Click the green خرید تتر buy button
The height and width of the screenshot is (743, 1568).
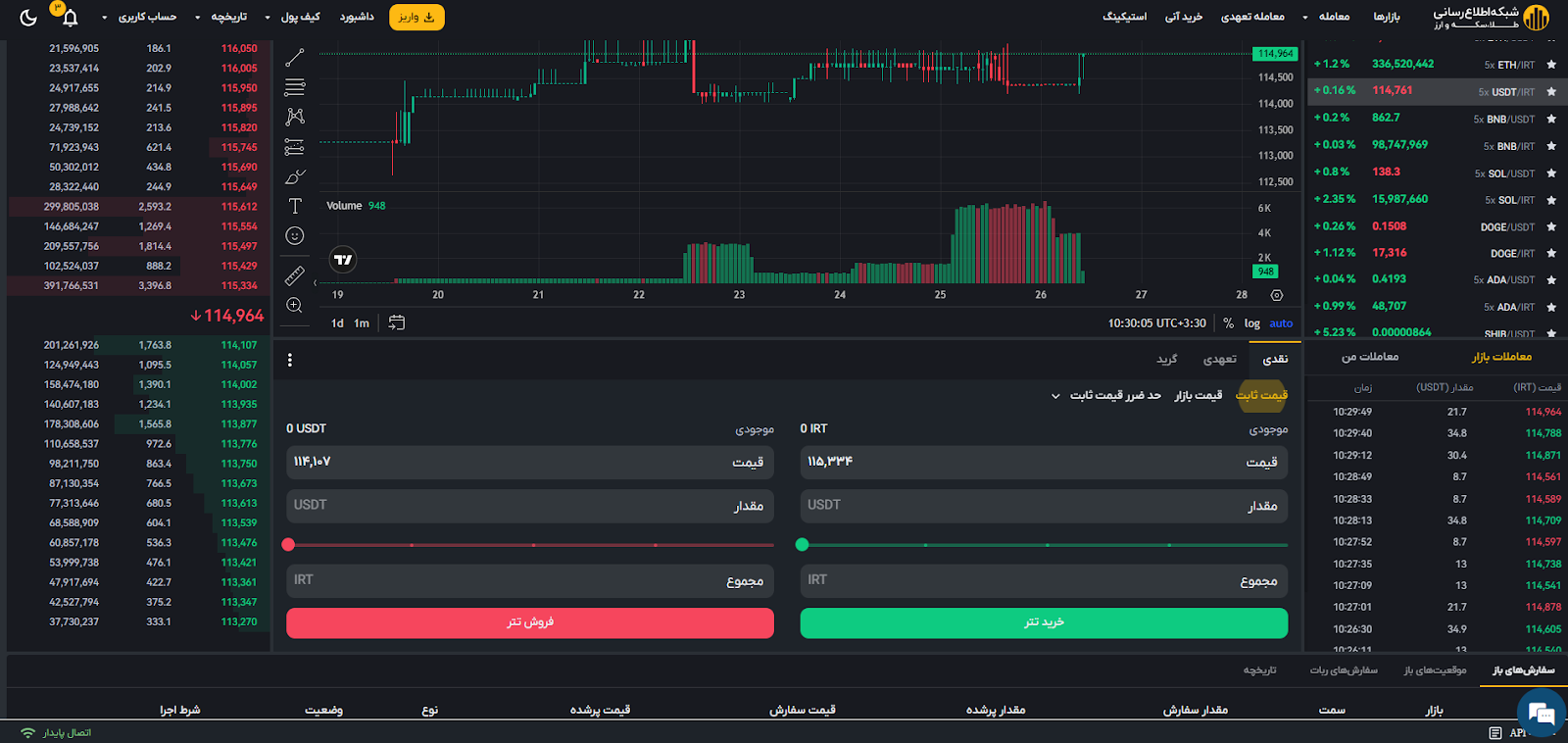pos(1044,622)
